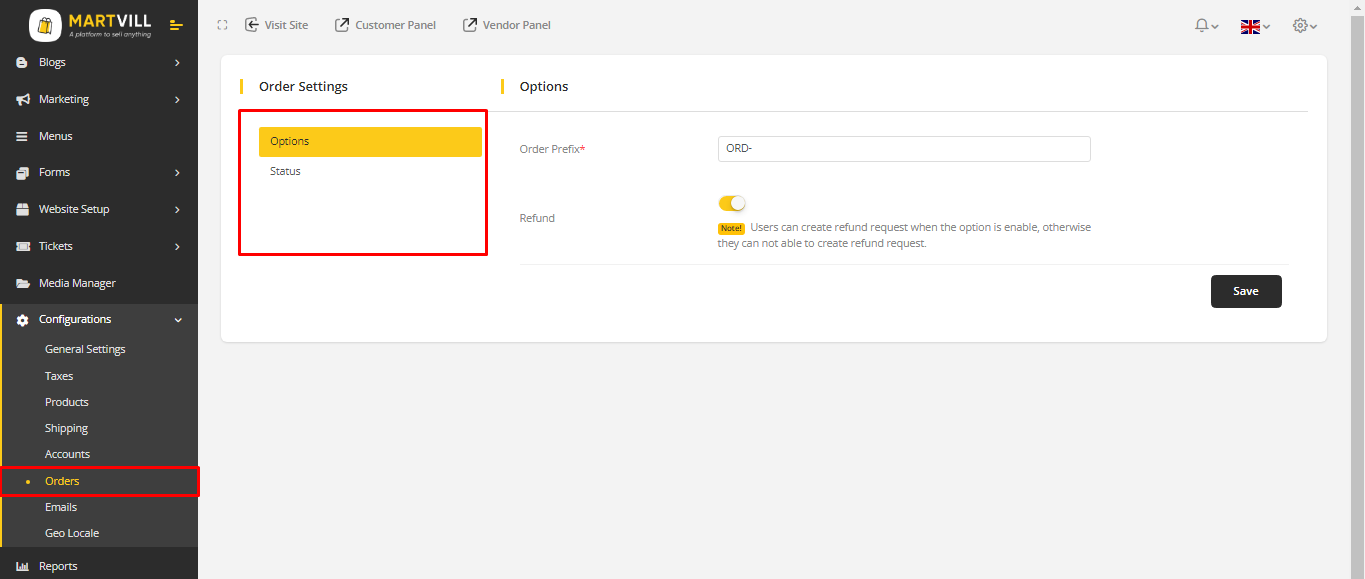Open the Vendor Panel link
Image resolution: width=1365 pixels, height=579 pixels.
tap(506, 25)
